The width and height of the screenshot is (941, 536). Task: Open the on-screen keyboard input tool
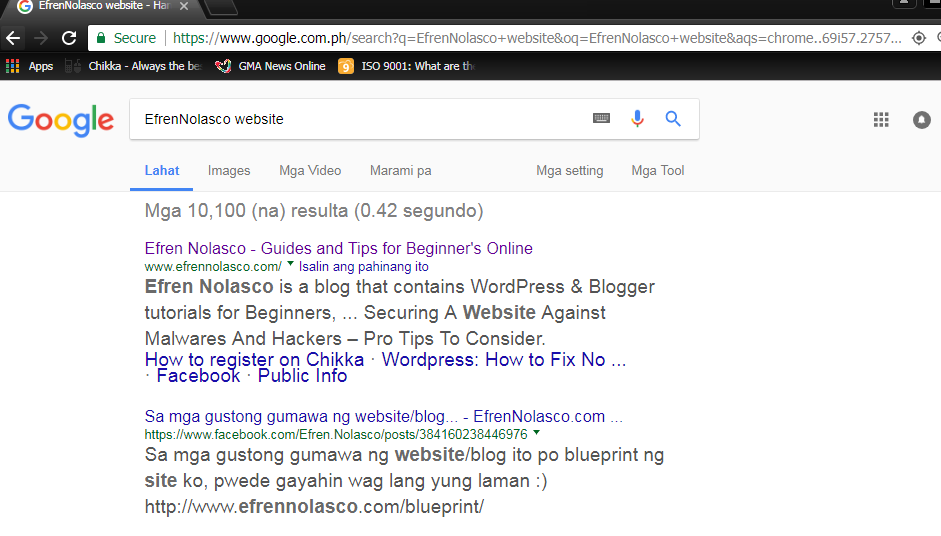601,118
